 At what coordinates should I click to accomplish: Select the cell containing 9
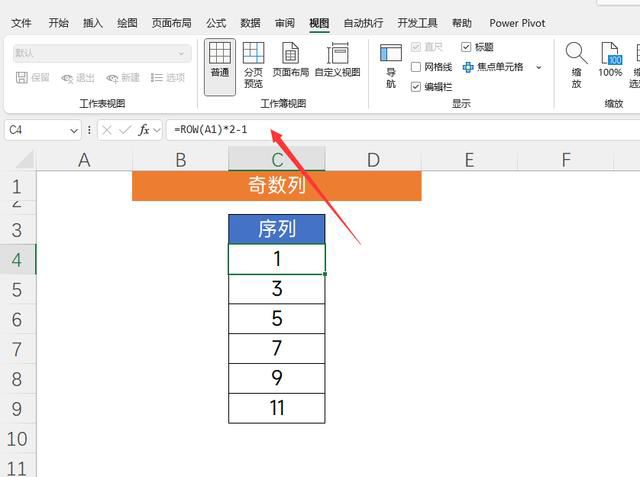click(x=277, y=378)
